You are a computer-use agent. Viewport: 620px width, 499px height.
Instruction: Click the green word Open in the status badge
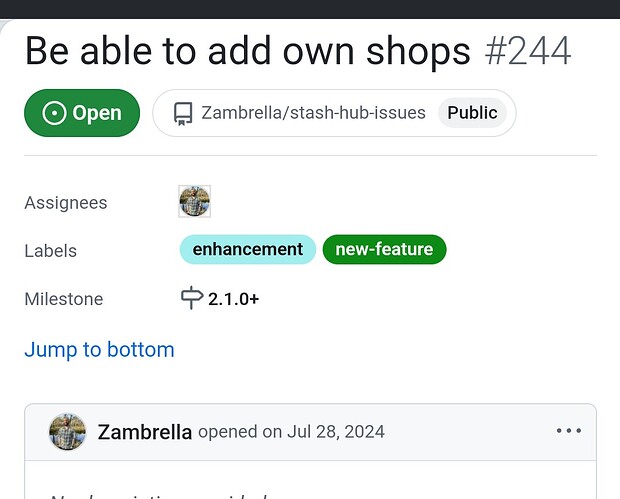[97, 113]
